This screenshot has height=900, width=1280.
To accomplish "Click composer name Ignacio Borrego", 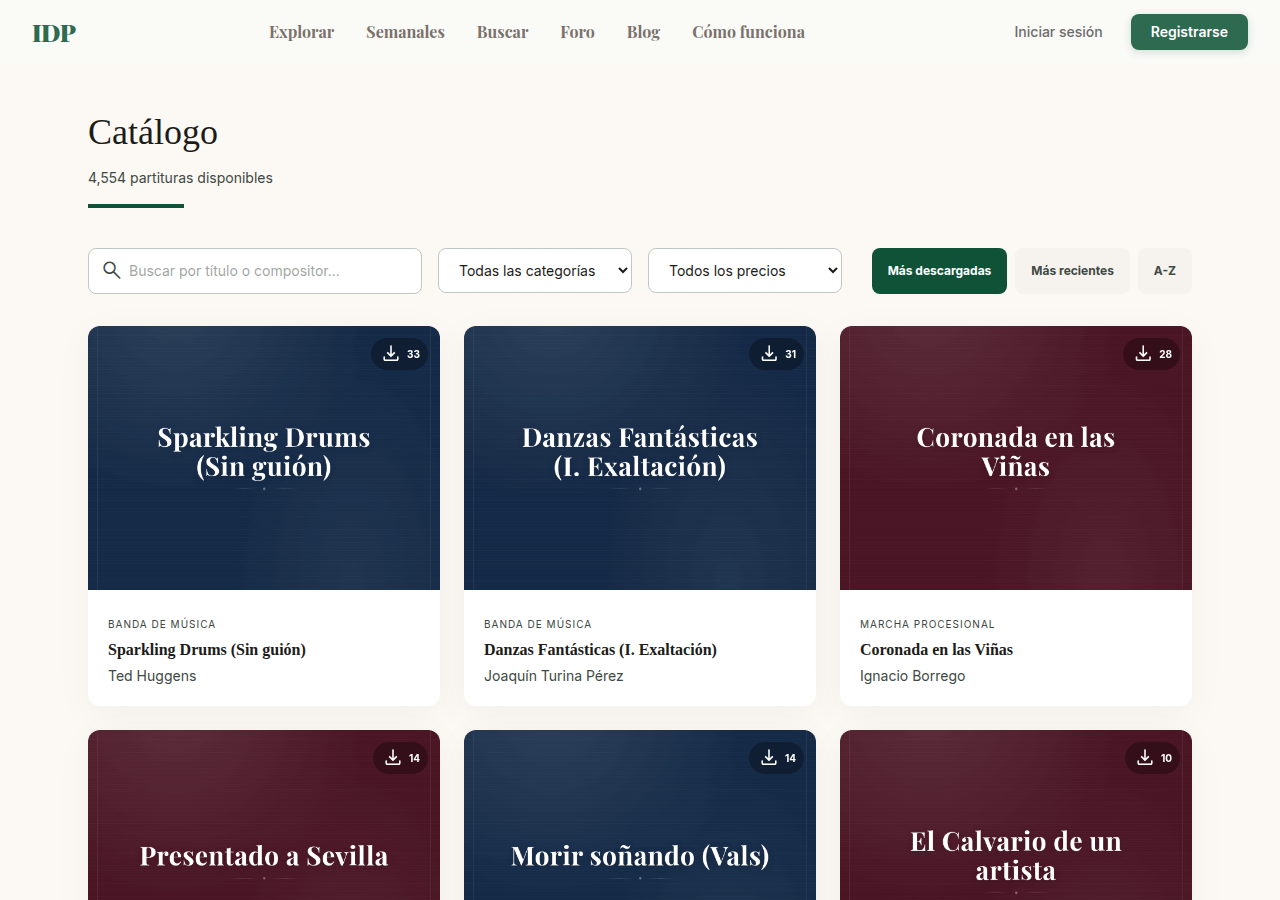I will coord(912,676).
